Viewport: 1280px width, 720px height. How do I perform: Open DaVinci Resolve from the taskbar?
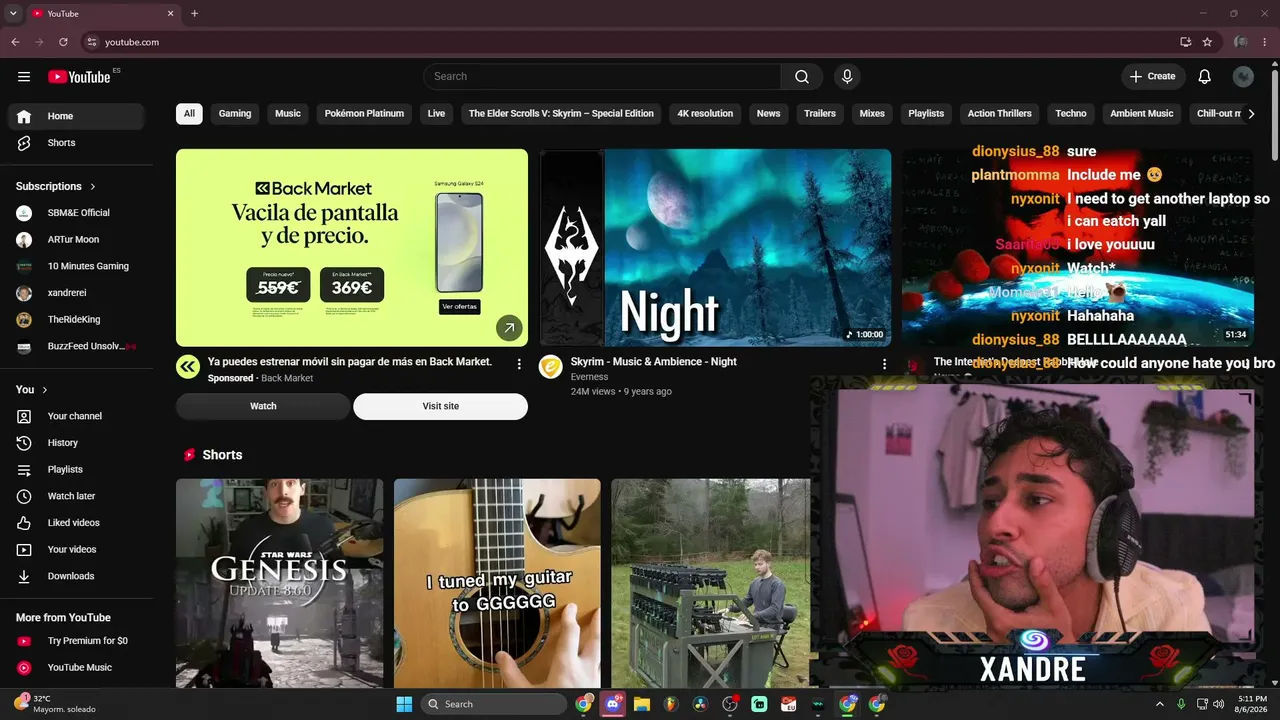[700, 704]
